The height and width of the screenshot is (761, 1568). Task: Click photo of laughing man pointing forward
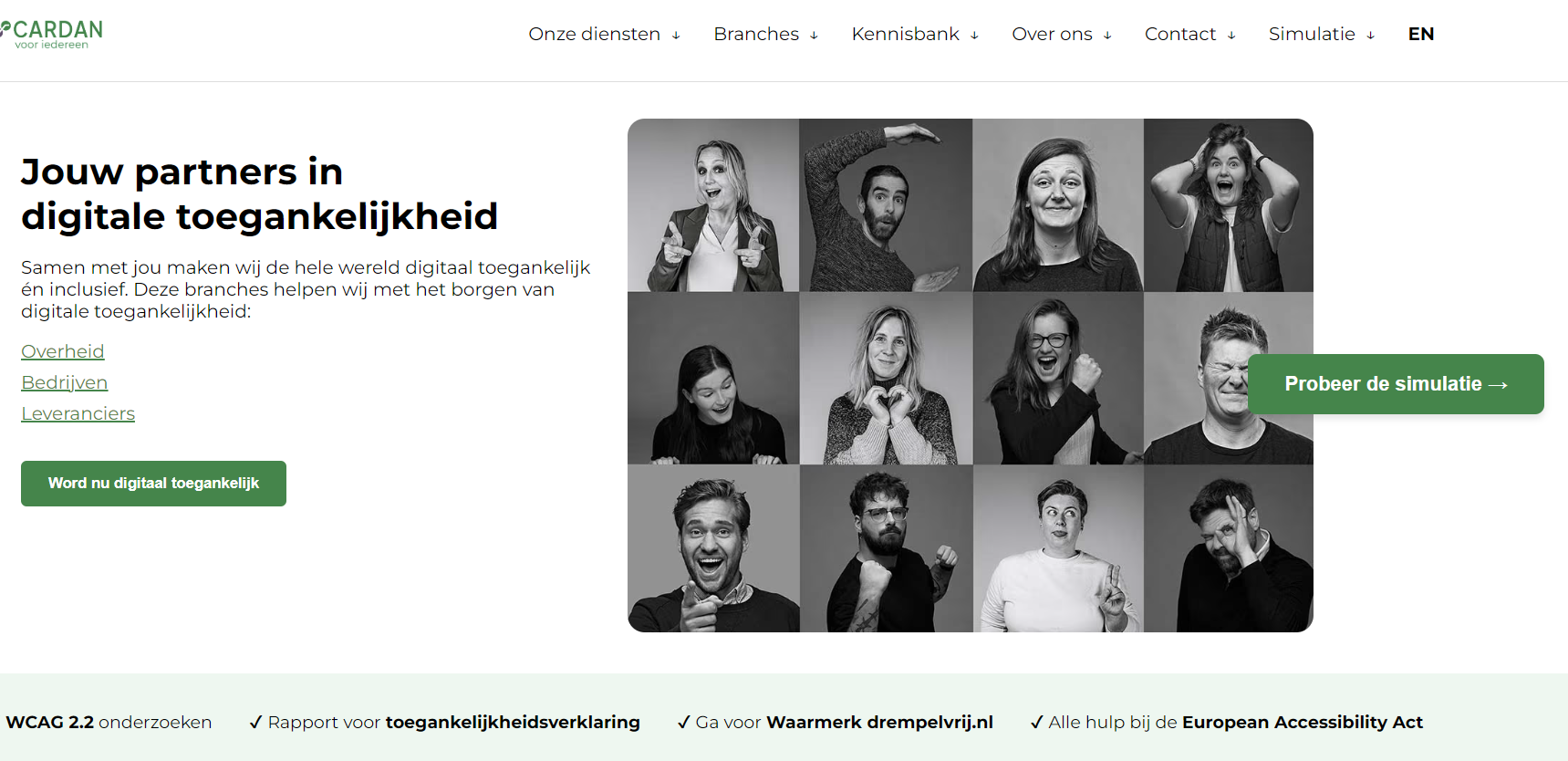point(713,548)
